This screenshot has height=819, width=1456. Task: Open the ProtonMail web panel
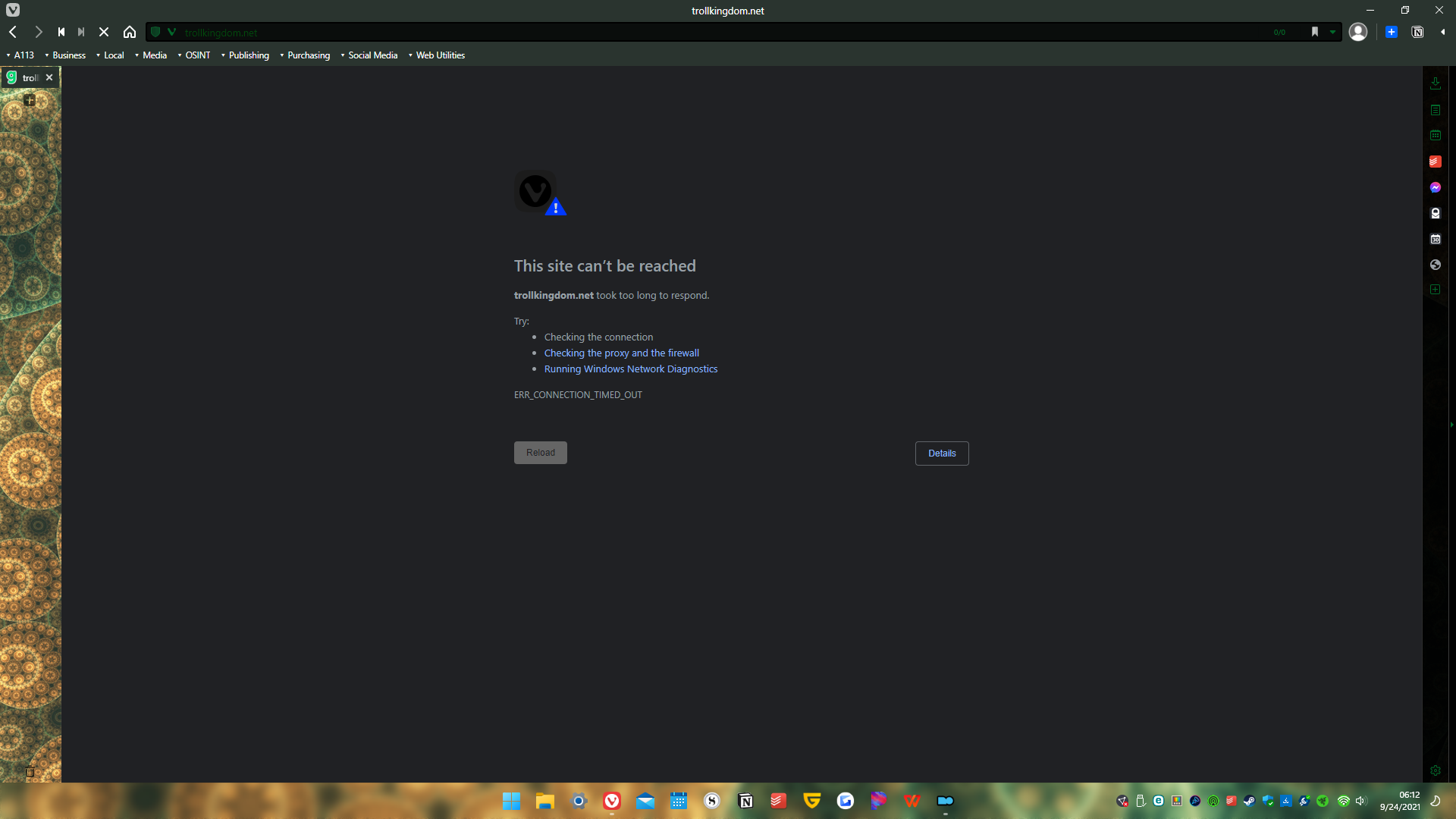point(1436,213)
